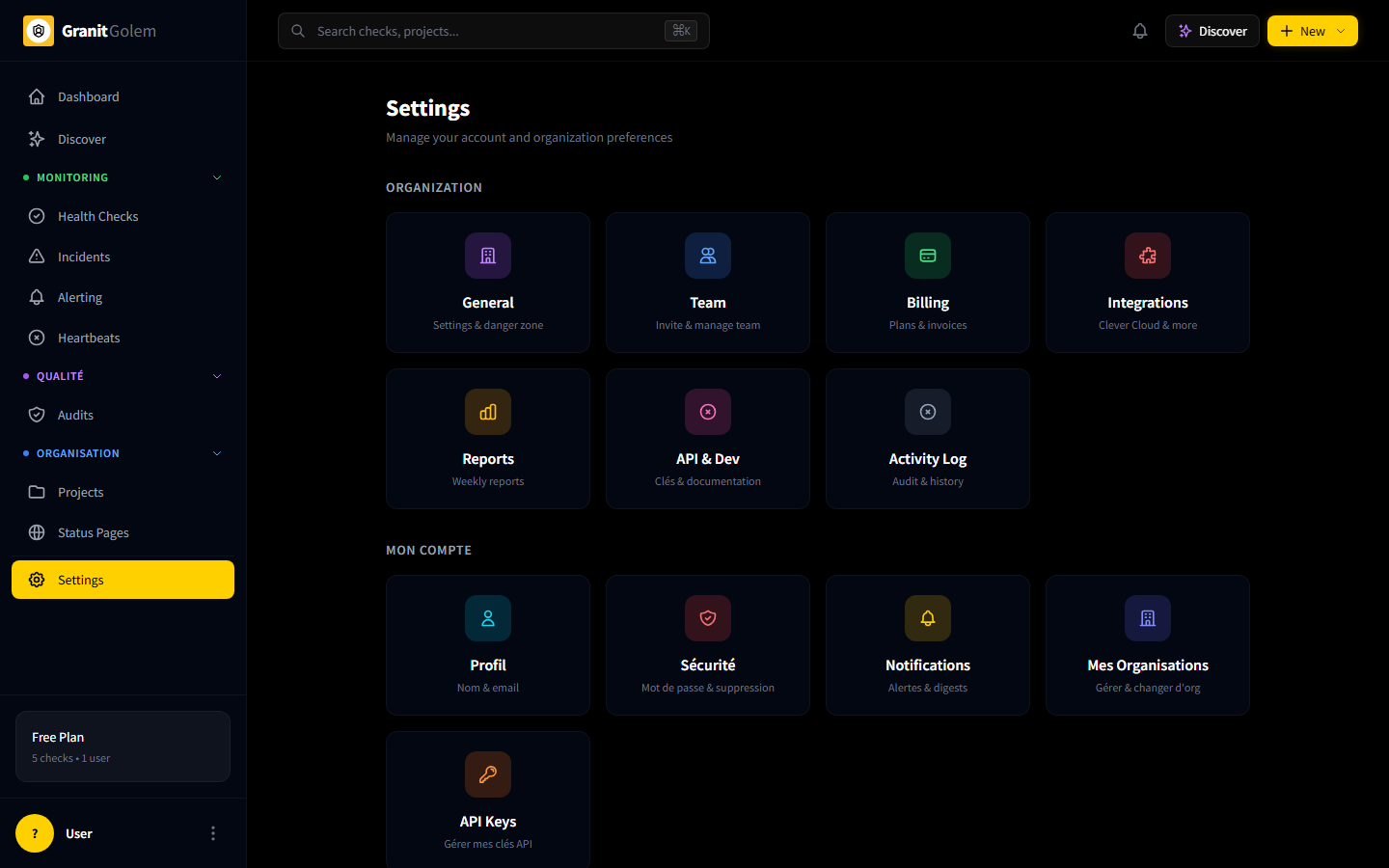Click the Projects folder icon
This screenshot has width=1389, height=868.
click(x=37, y=492)
